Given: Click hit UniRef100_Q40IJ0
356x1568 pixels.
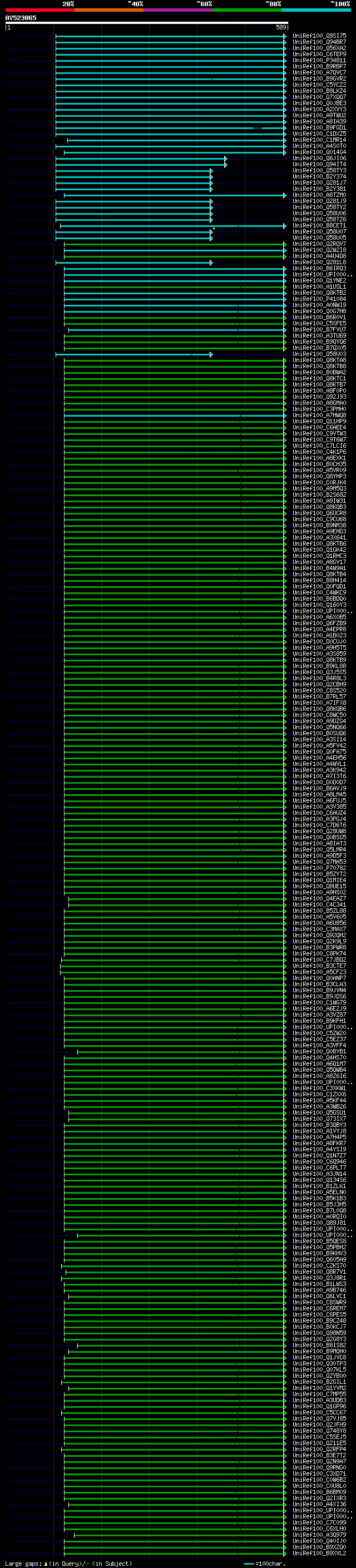Looking at the screenshot, I should click(319, 1541).
